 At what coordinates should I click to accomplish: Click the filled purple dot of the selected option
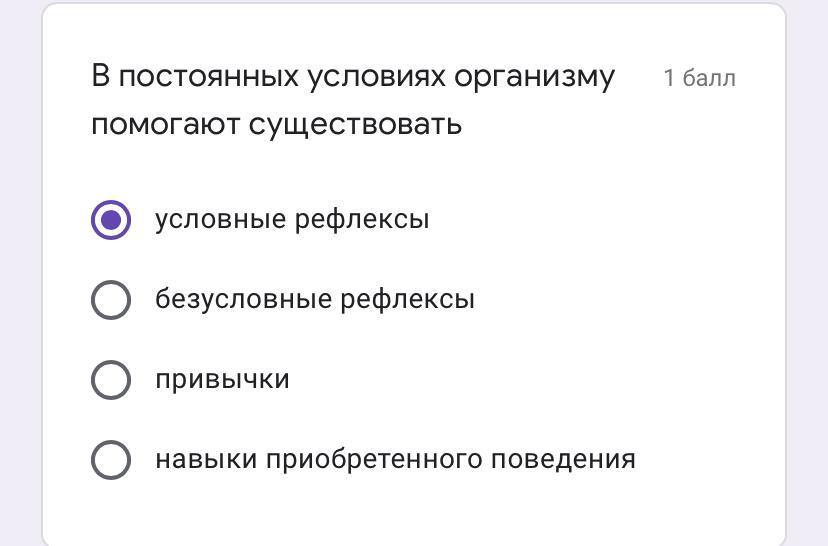[111, 220]
